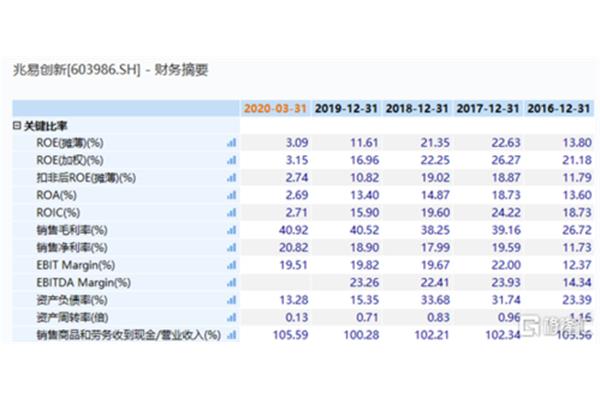Click the 21.35 value under 2018-12-31

(x=435, y=143)
